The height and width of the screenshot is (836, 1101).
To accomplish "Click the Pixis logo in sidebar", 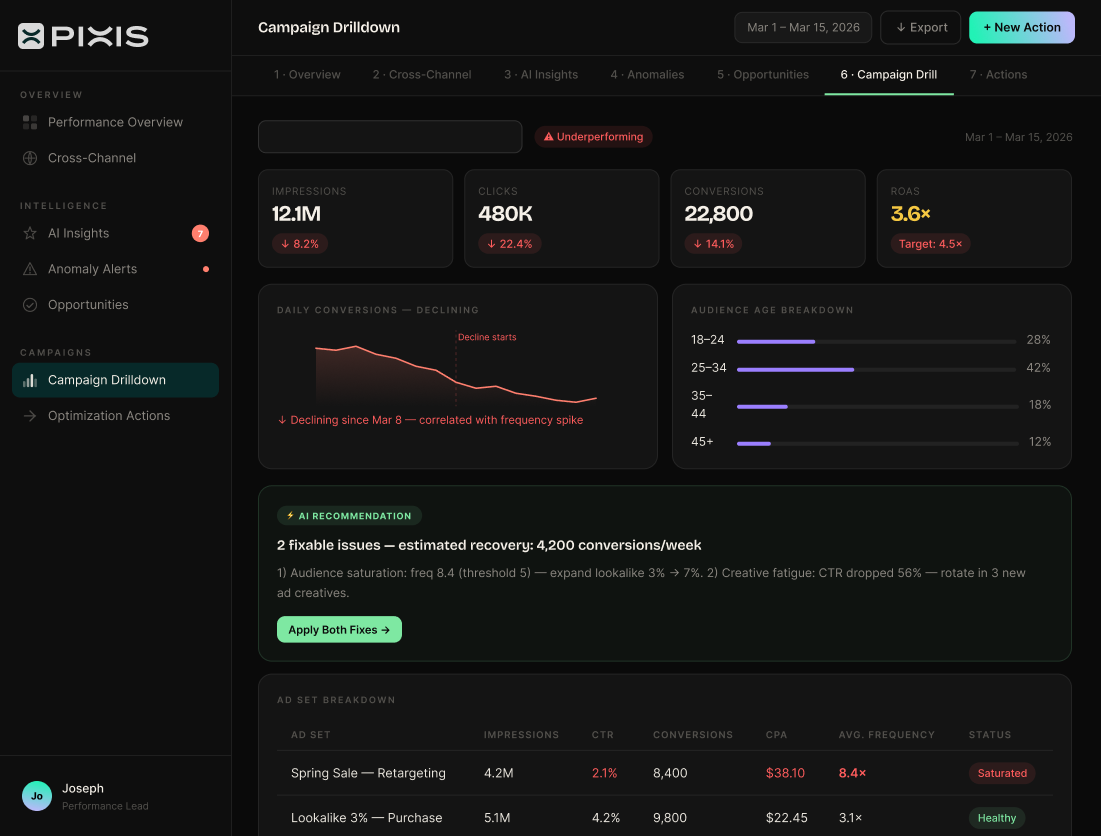I will click(x=83, y=37).
